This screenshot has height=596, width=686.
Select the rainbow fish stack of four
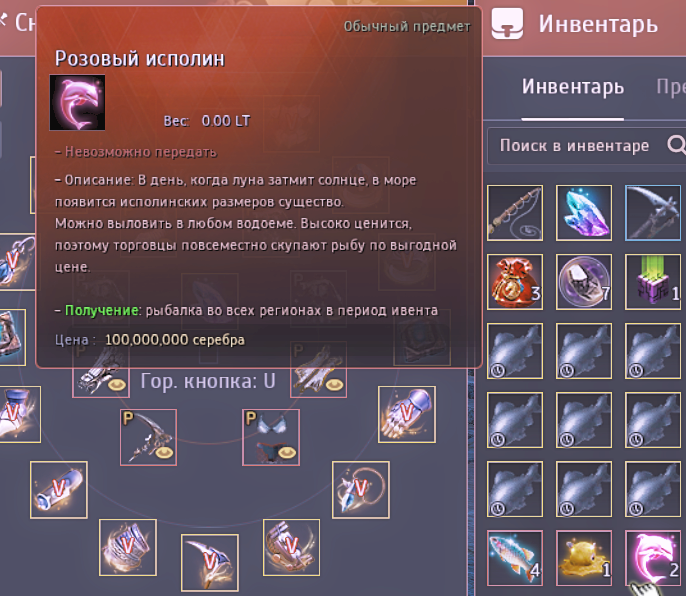(515, 558)
